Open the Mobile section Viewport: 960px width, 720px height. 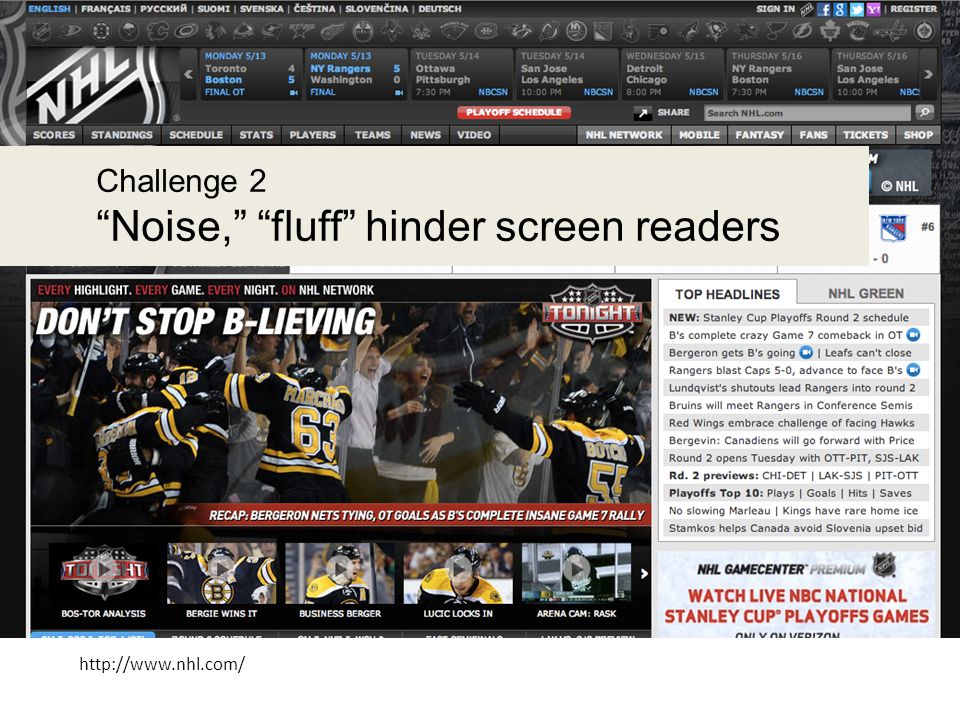(x=699, y=135)
